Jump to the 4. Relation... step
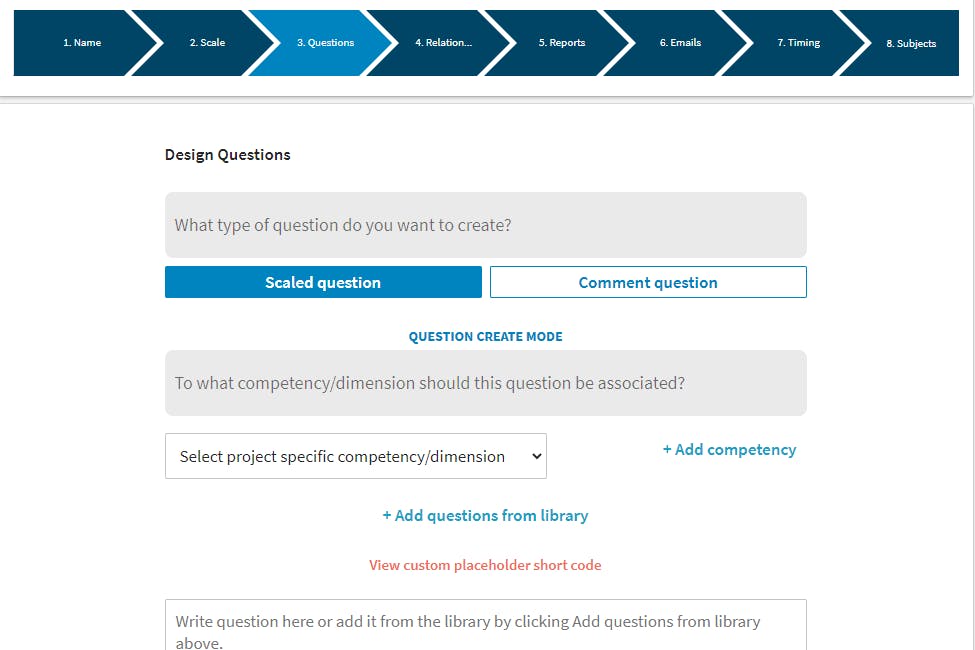 point(443,43)
